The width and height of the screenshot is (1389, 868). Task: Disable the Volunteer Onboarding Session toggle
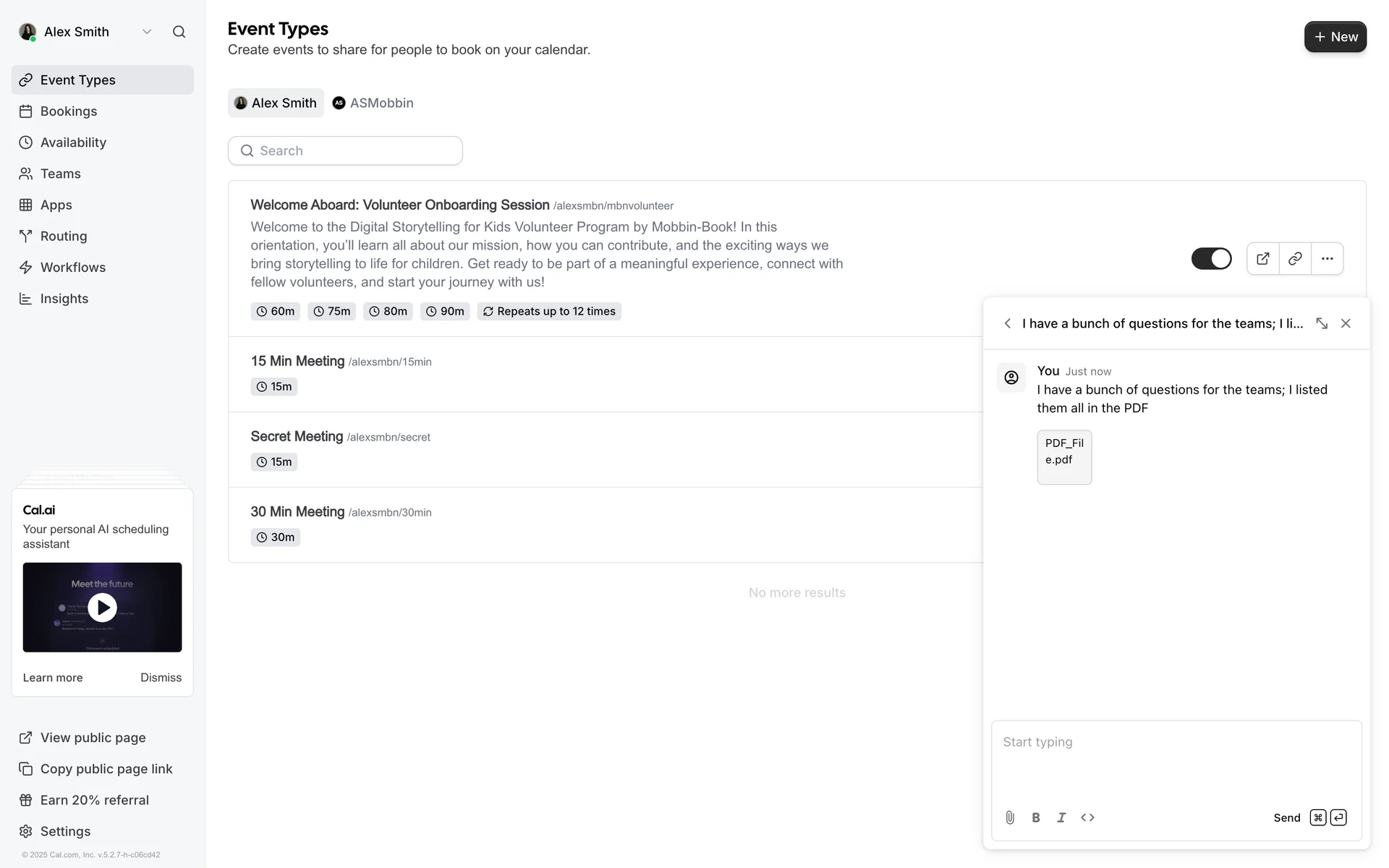pyautogui.click(x=1211, y=258)
